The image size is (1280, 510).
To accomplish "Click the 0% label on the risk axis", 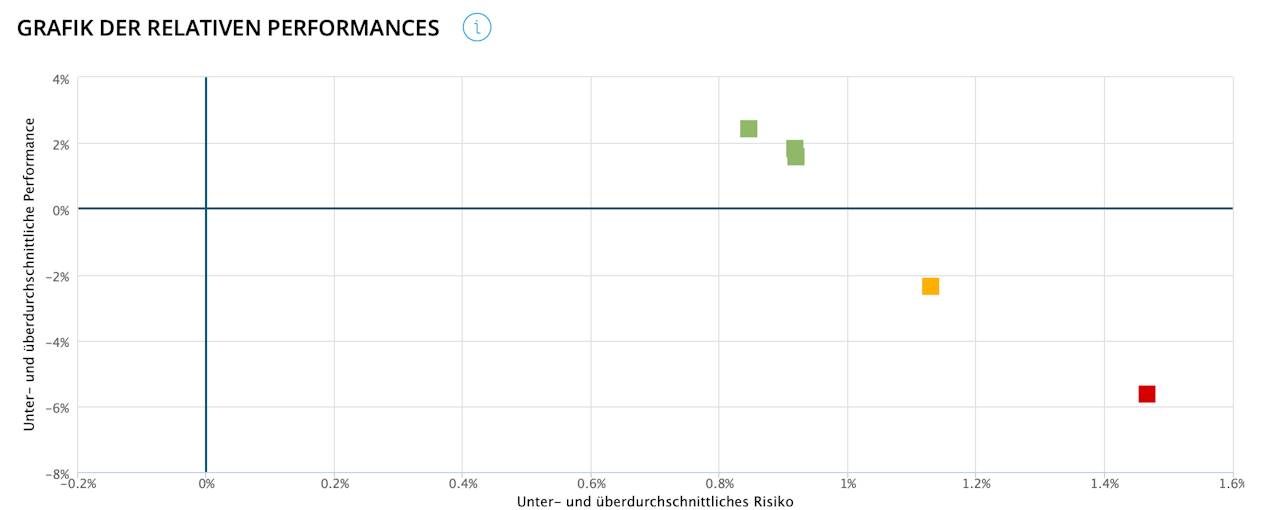I will [206, 484].
